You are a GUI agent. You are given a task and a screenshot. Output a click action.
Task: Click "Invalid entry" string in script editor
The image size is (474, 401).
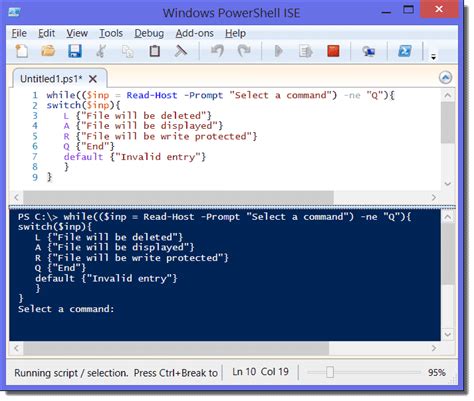[x=158, y=157]
